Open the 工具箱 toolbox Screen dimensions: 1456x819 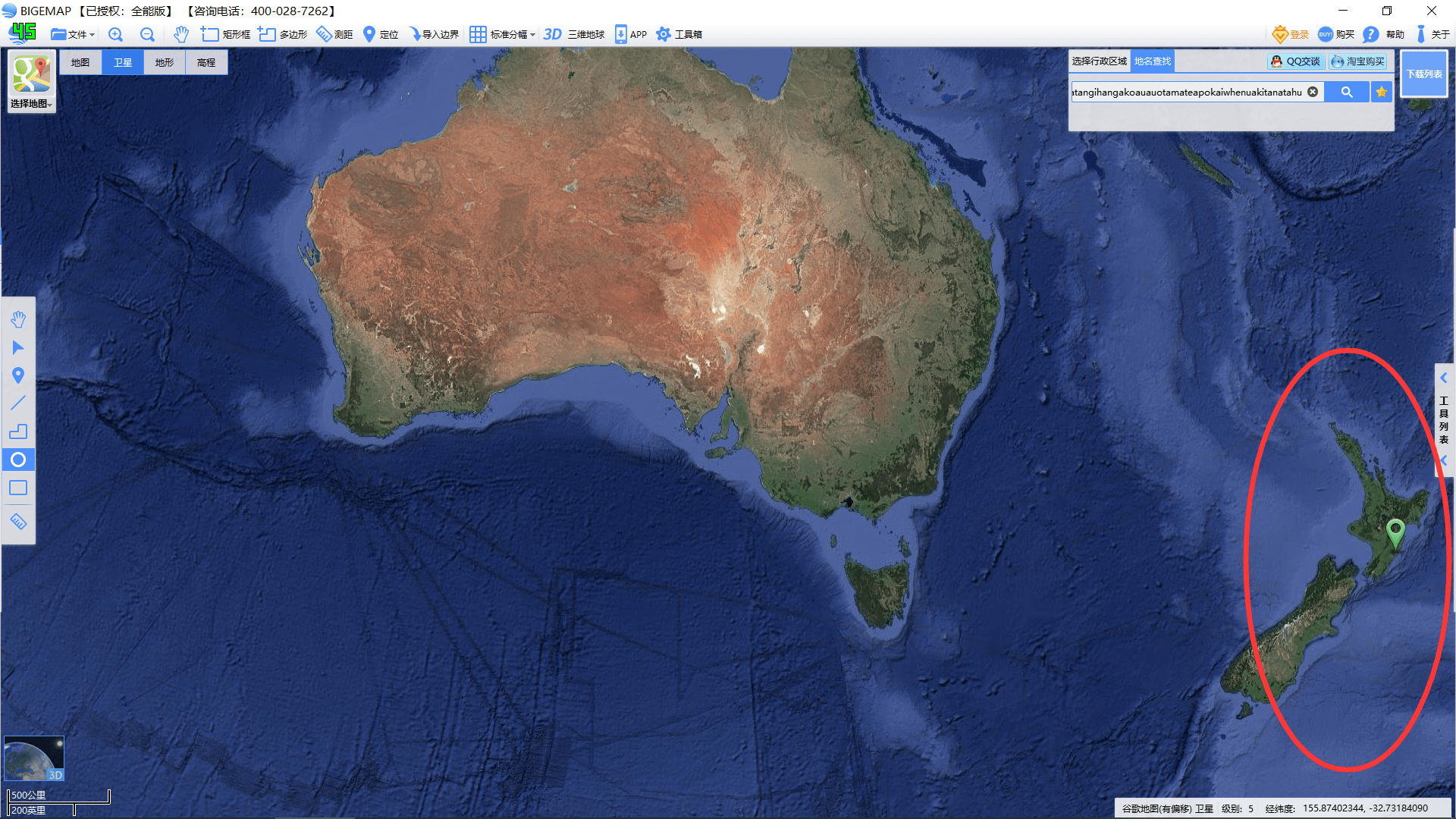[x=679, y=34]
